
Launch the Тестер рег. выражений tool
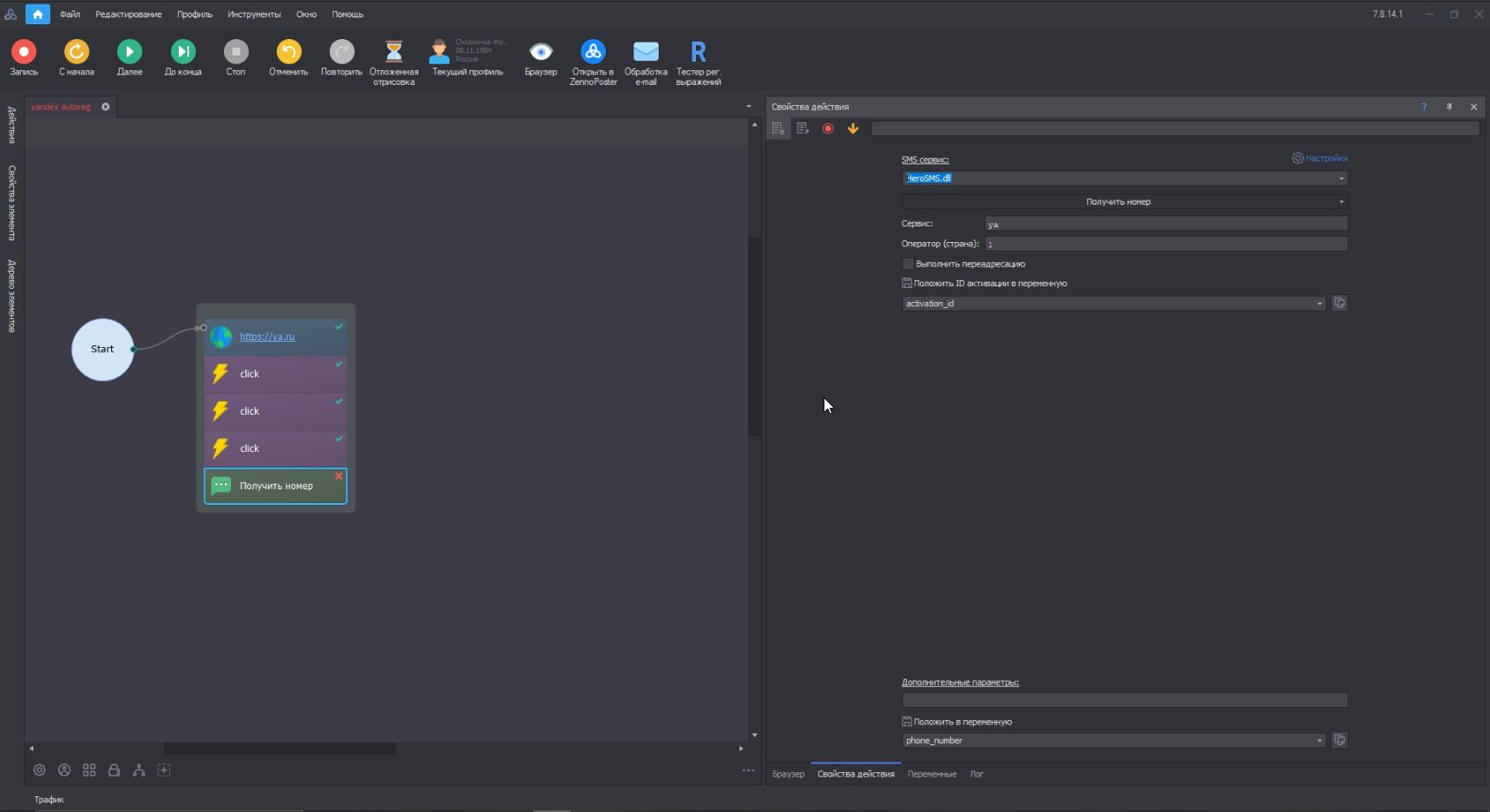coord(698,52)
